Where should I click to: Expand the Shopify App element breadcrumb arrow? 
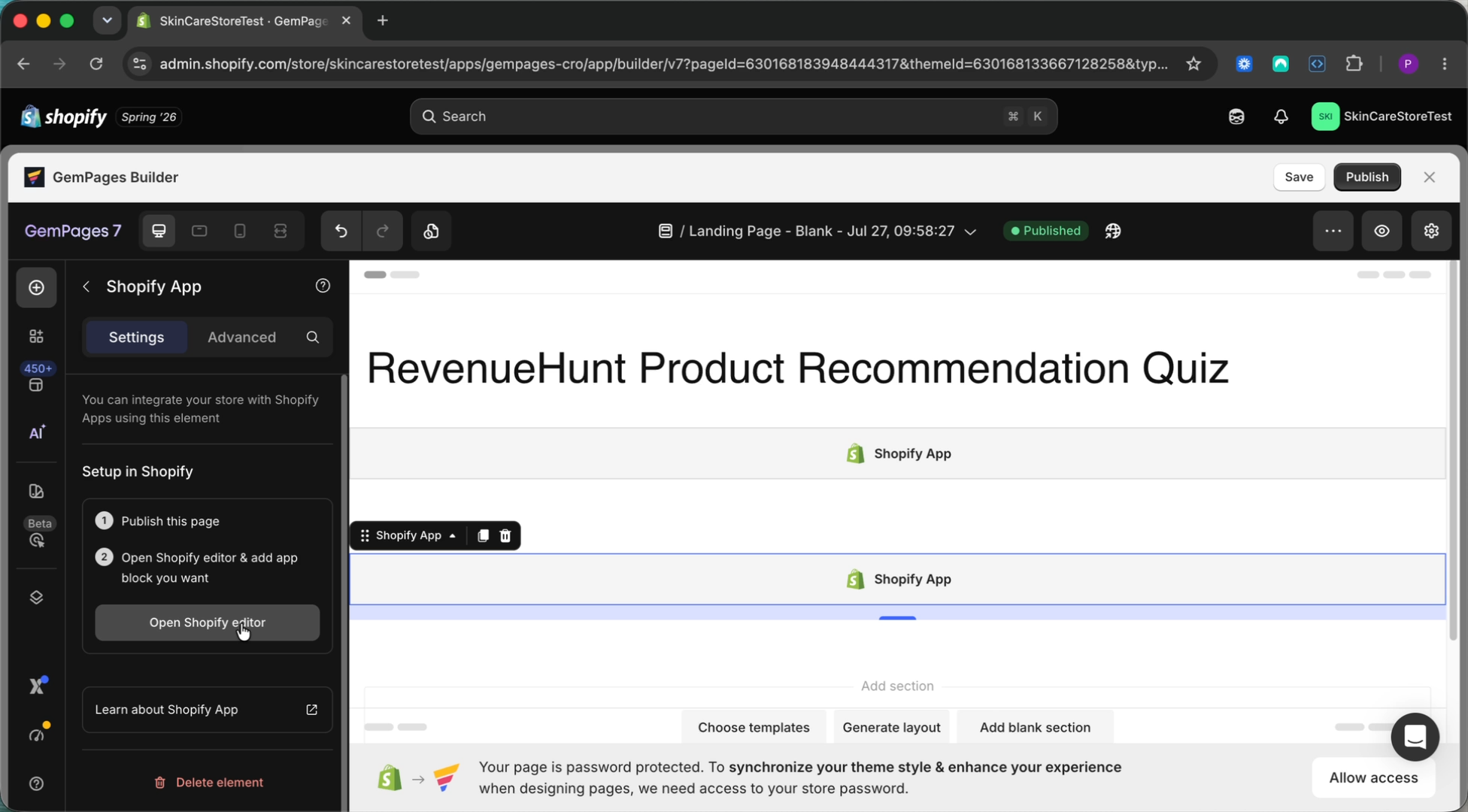(453, 536)
